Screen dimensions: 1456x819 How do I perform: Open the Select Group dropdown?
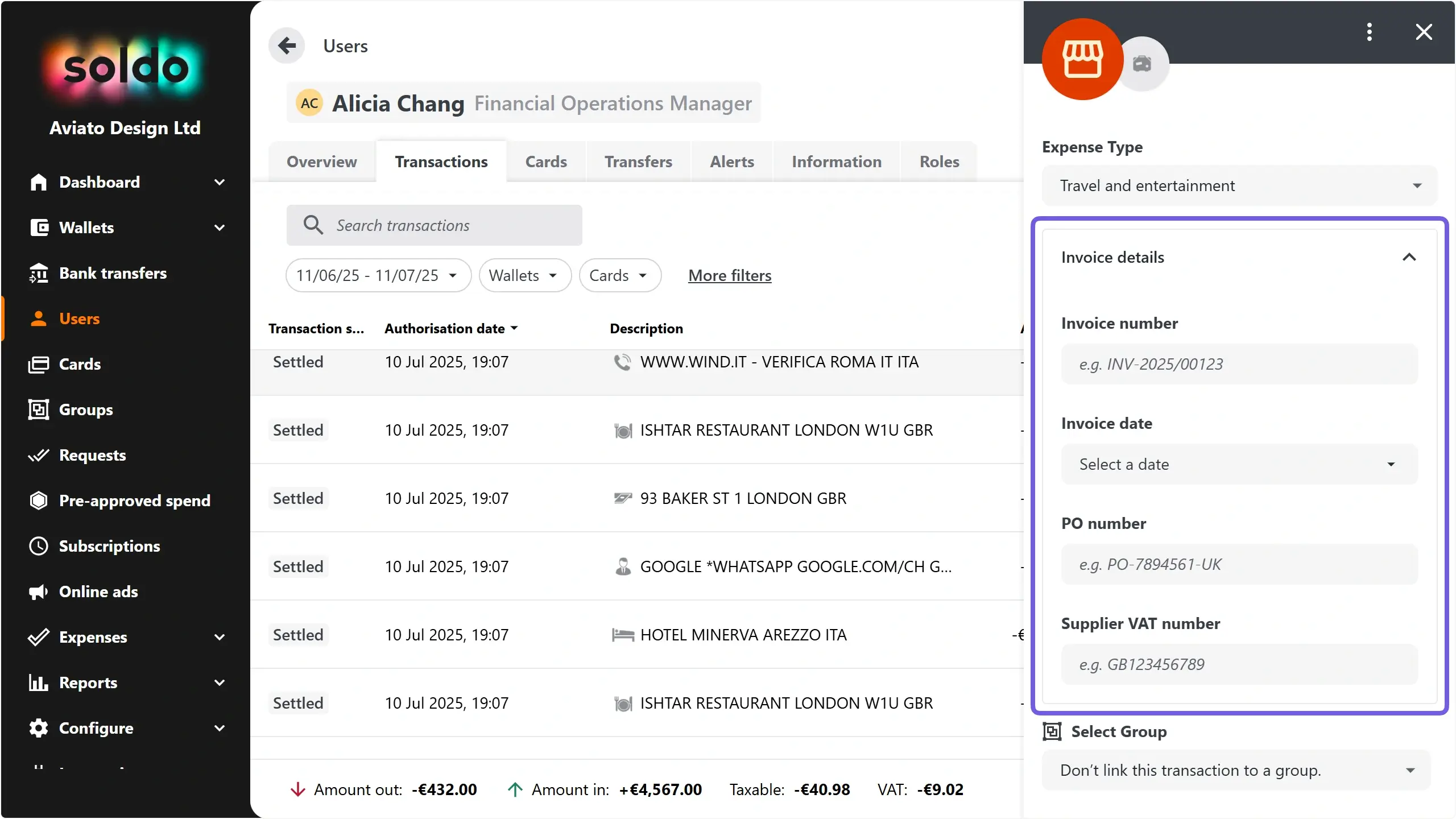(x=1236, y=770)
